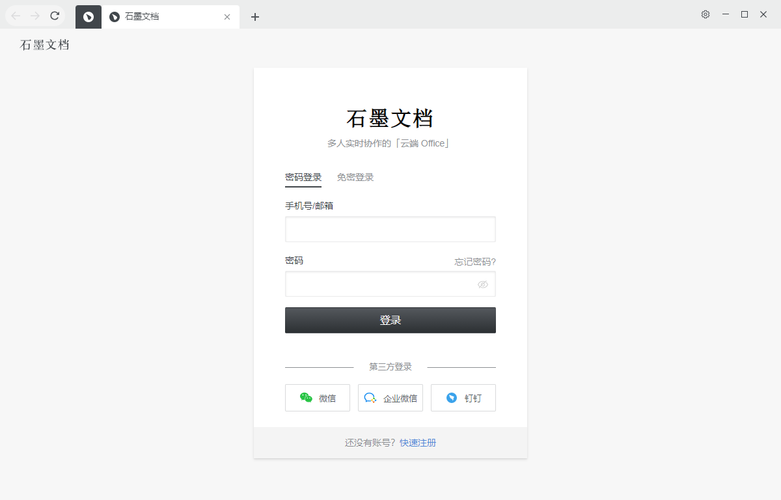Click the browser forward arrow
781x500 pixels.
click(x=35, y=16)
